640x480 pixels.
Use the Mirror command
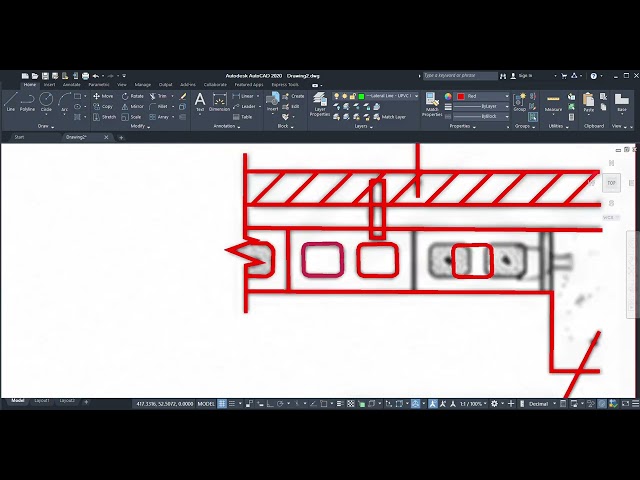pos(133,107)
